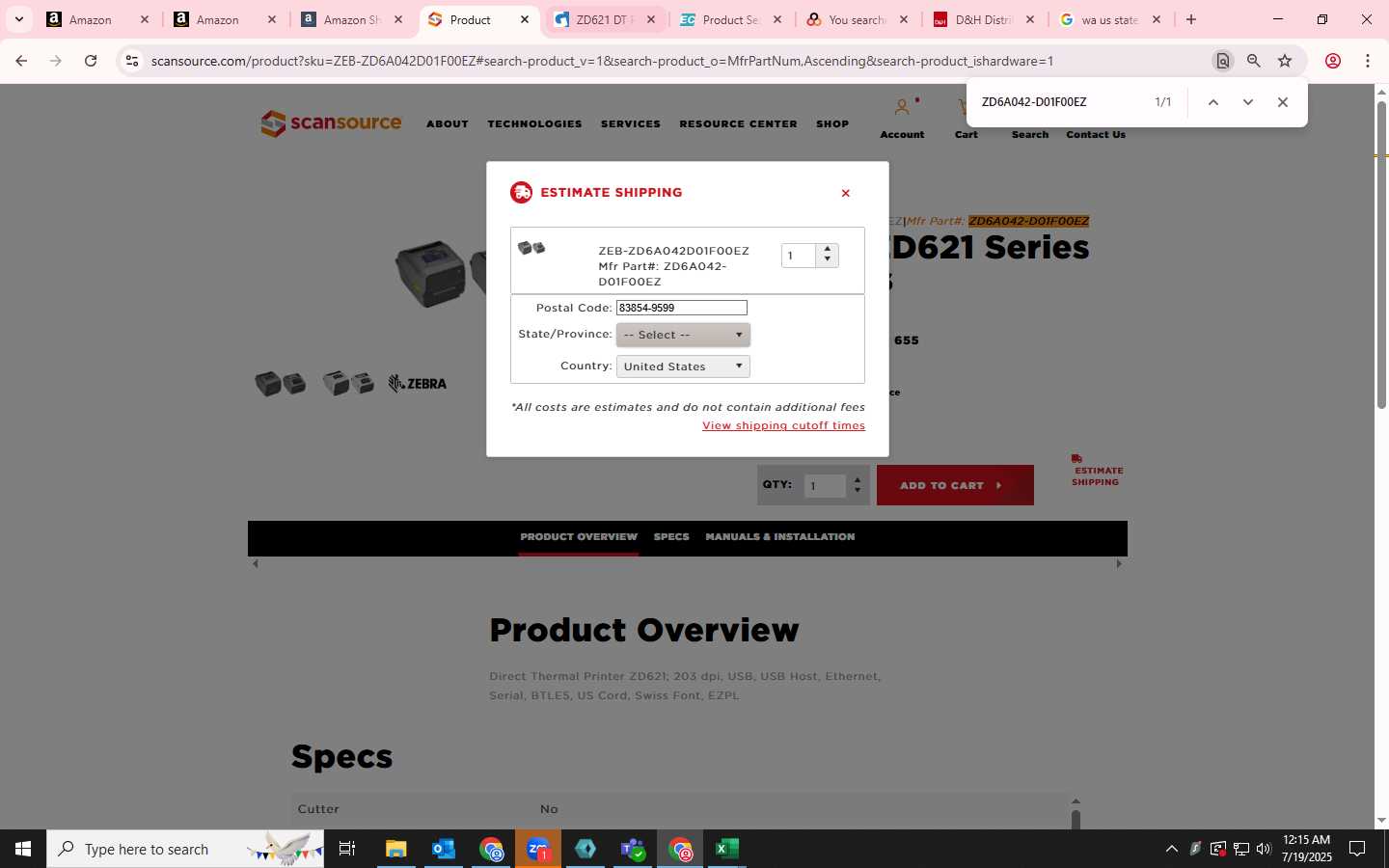Open File Explorer from taskbar
Viewport: 1389px width, 868px height.
pos(396,849)
